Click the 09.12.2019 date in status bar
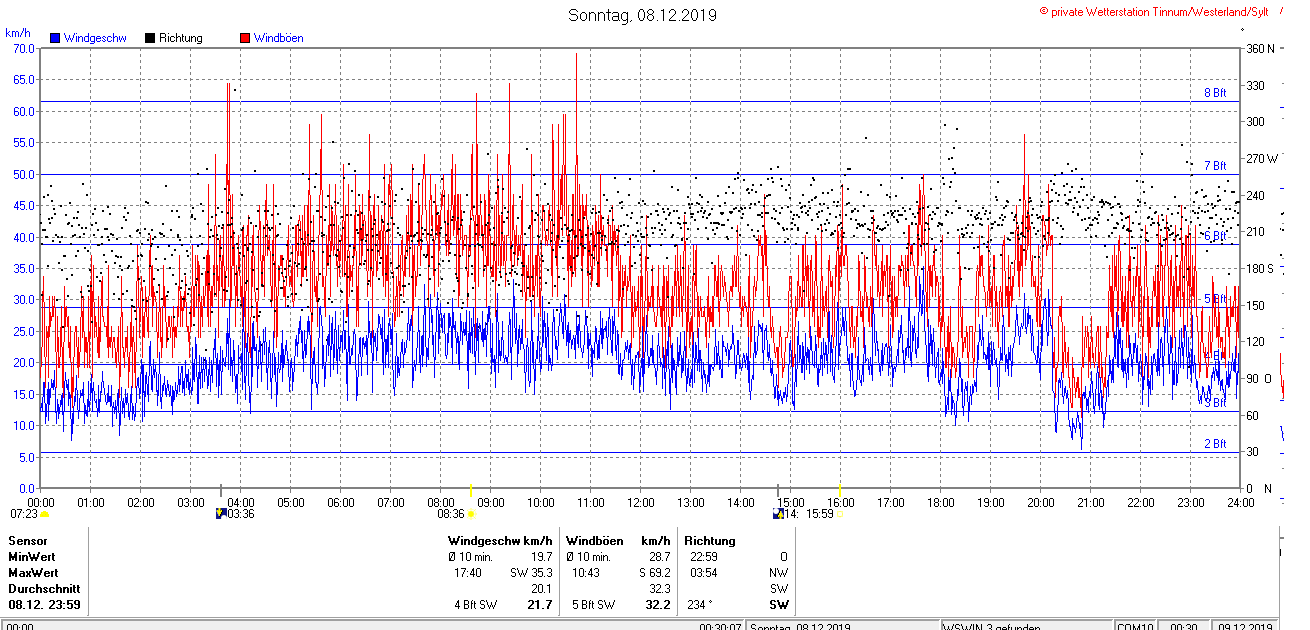This screenshot has width=1310, height=630. [1246, 627]
